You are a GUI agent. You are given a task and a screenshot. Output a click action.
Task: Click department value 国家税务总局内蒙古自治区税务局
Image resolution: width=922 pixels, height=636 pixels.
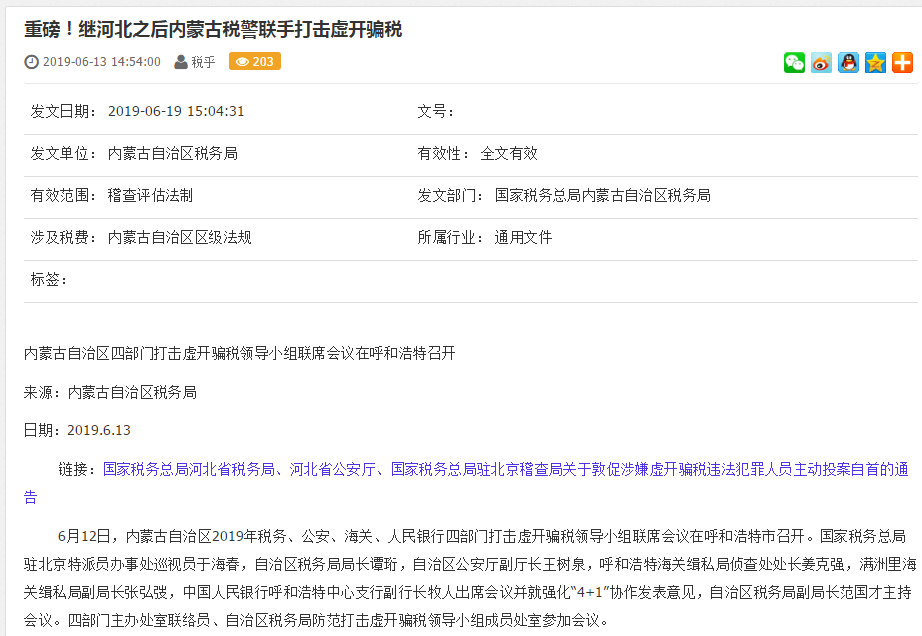603,195
